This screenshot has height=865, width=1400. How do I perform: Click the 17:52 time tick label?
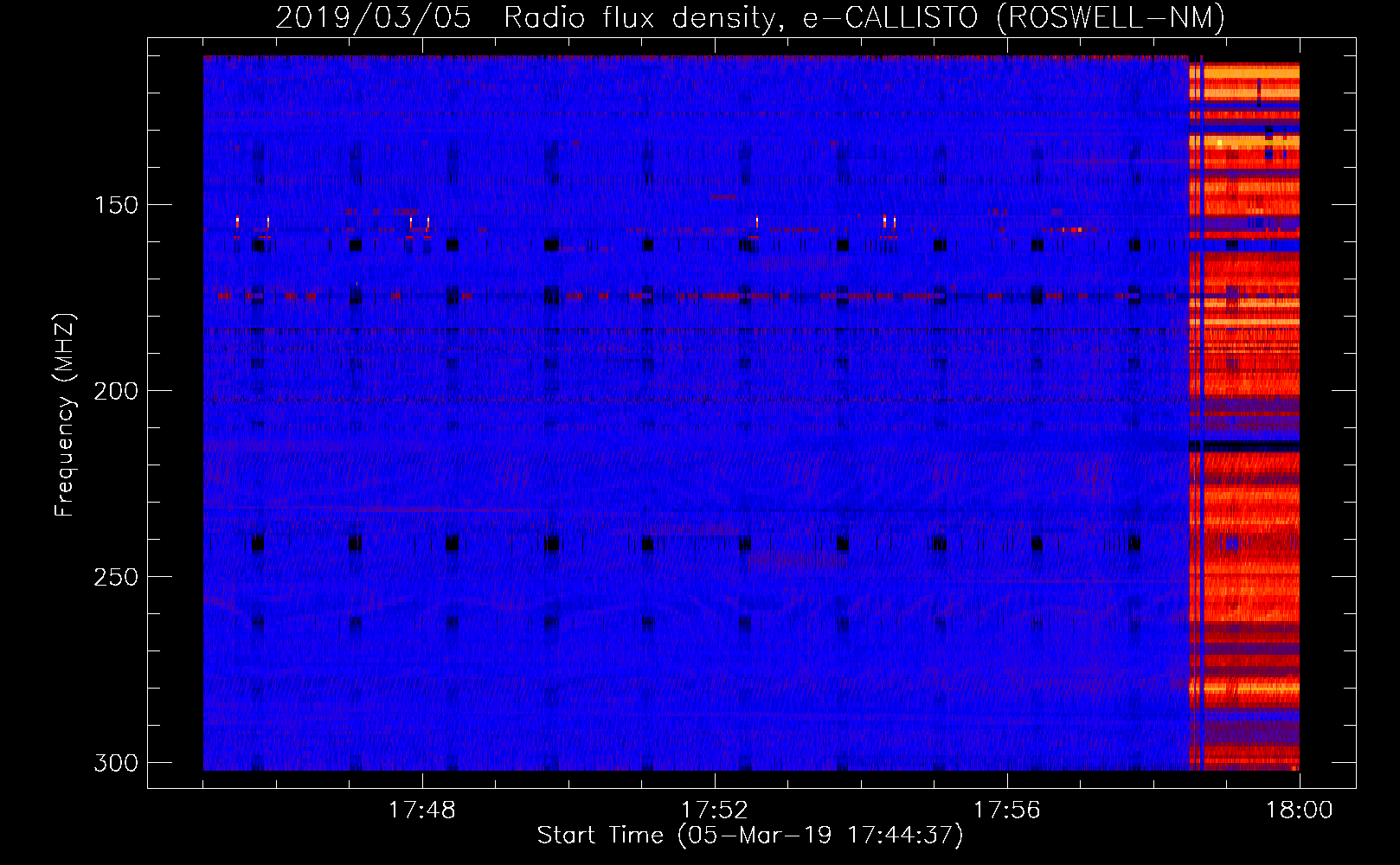pos(715,811)
